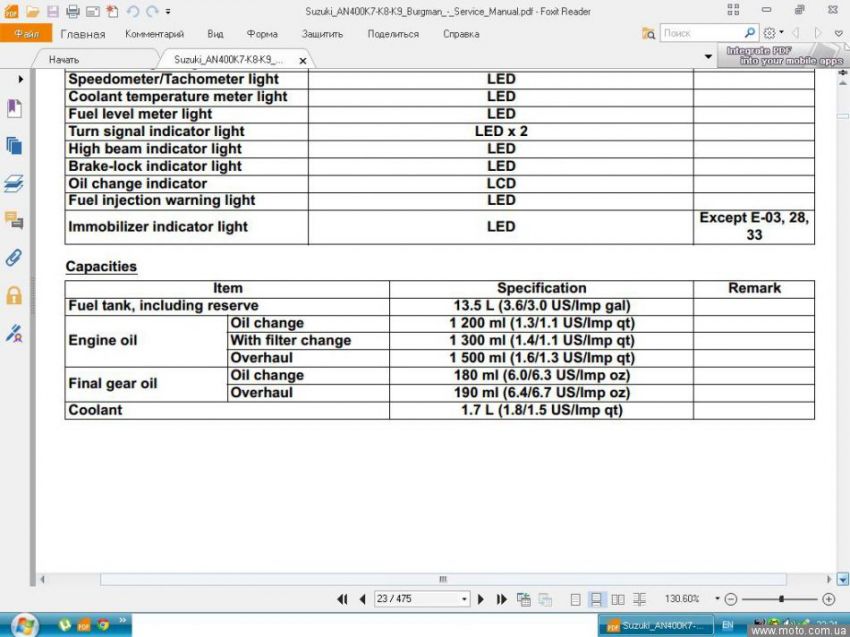This screenshot has width=850, height=637.
Task: Click the advanced search folder icon
Action: pyautogui.click(x=648, y=34)
